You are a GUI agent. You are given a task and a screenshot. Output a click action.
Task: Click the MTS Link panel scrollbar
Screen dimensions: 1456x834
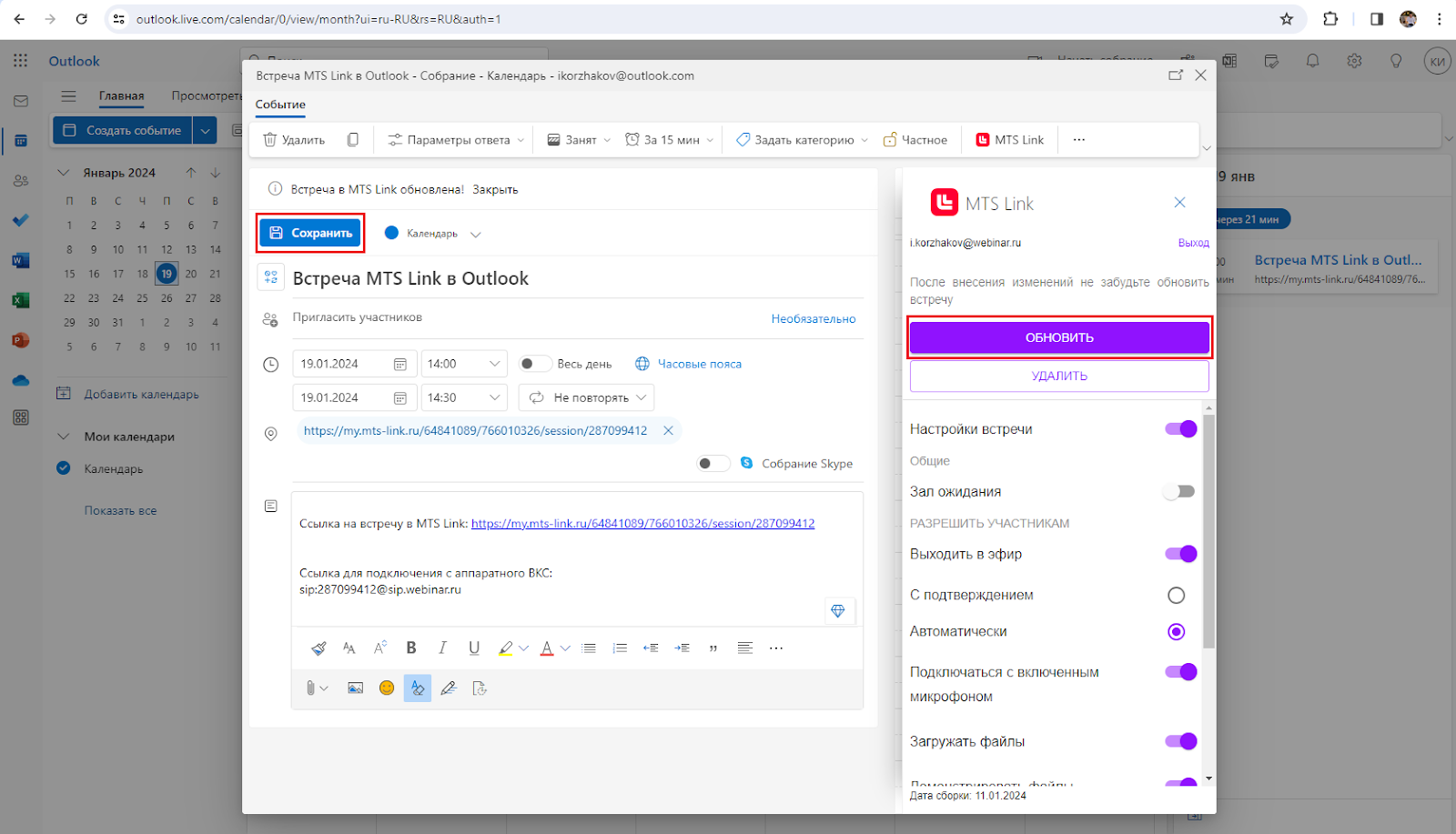[x=1208, y=532]
